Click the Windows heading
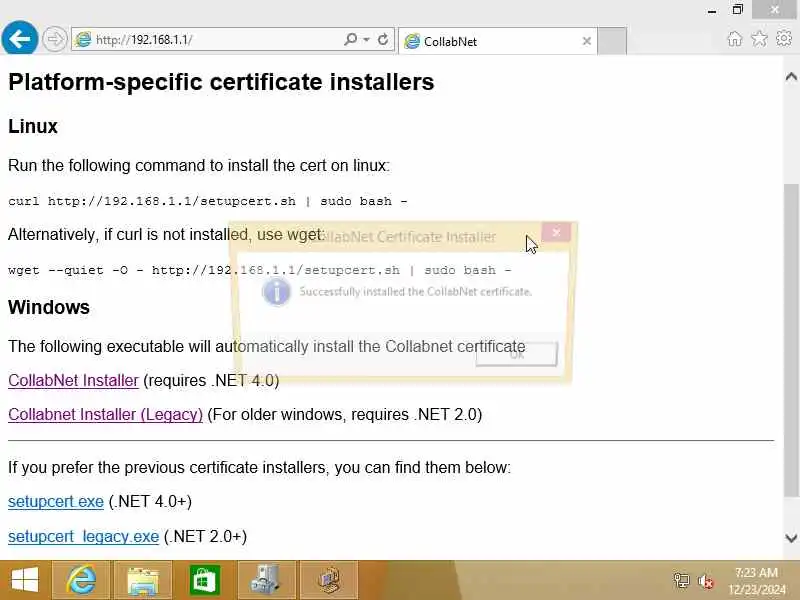This screenshot has height=600, width=800. click(49, 307)
